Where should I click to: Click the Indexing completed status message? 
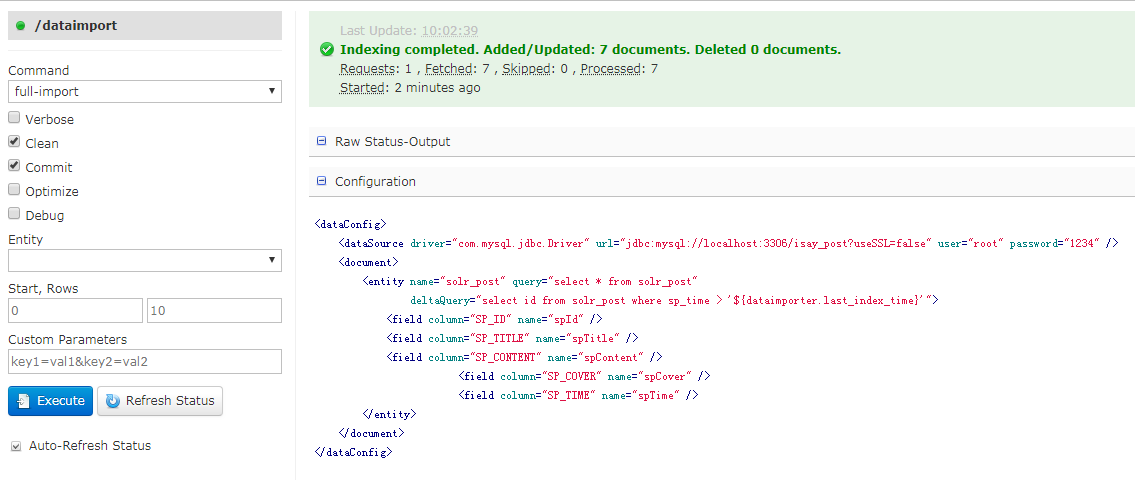point(591,50)
